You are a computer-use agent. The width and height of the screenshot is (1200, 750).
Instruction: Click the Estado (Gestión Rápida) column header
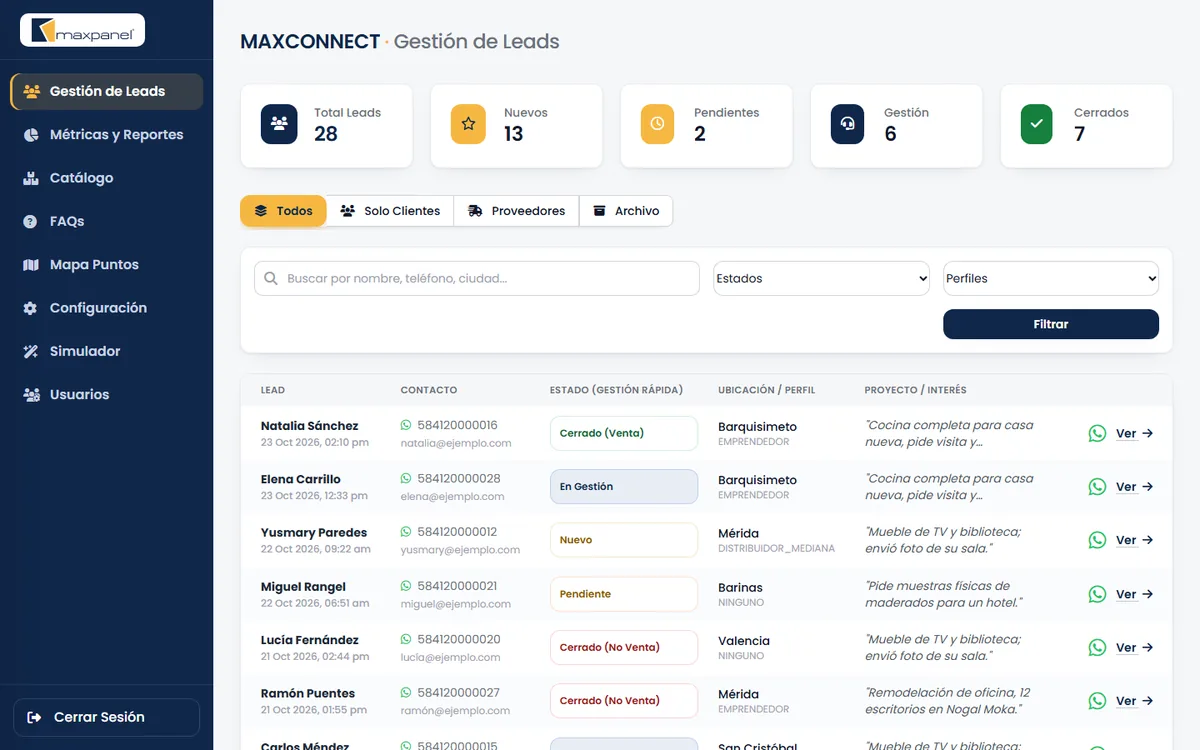[616, 390]
